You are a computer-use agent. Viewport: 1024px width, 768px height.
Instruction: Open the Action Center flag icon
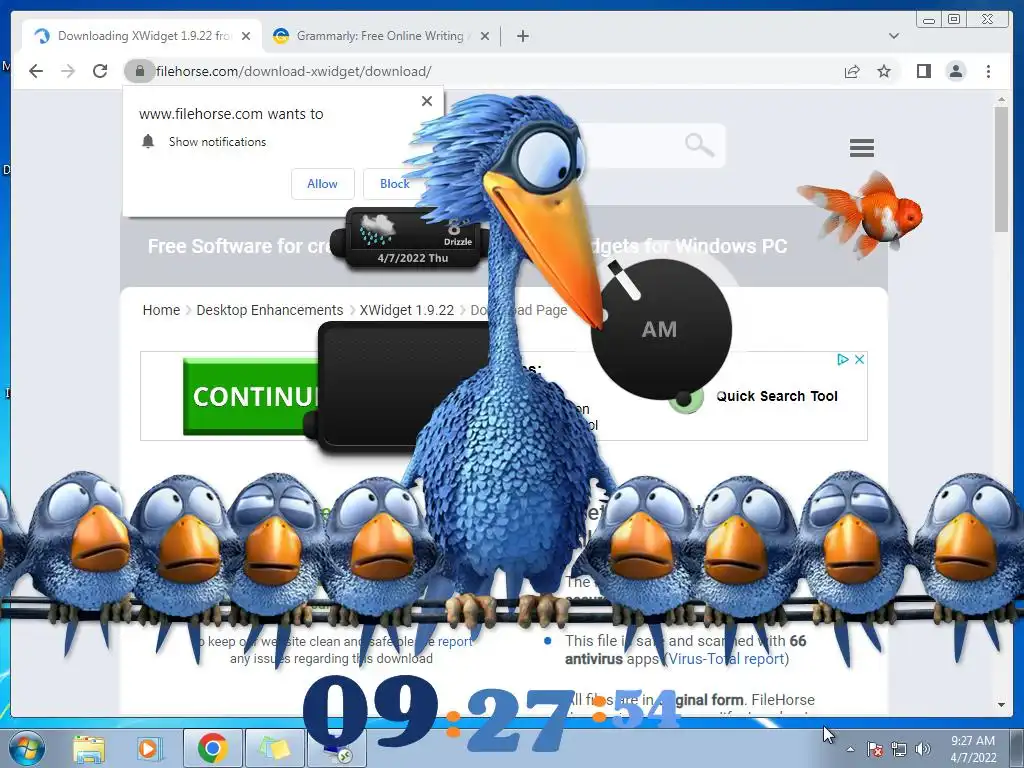pos(874,749)
